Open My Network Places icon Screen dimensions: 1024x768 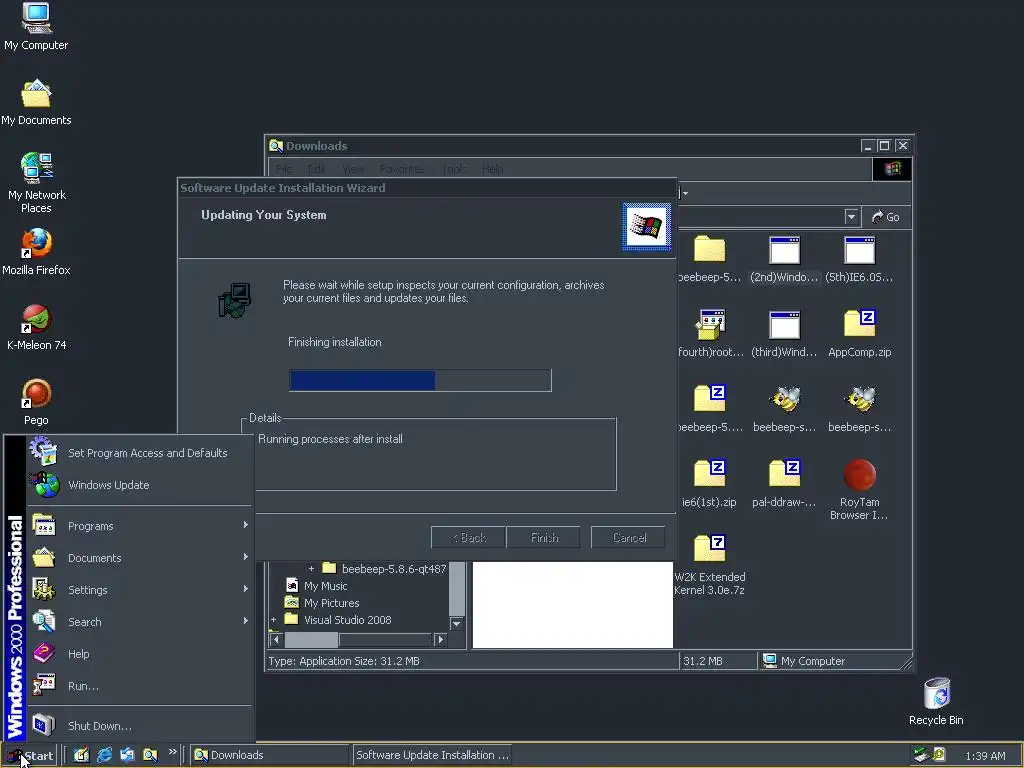tap(36, 183)
